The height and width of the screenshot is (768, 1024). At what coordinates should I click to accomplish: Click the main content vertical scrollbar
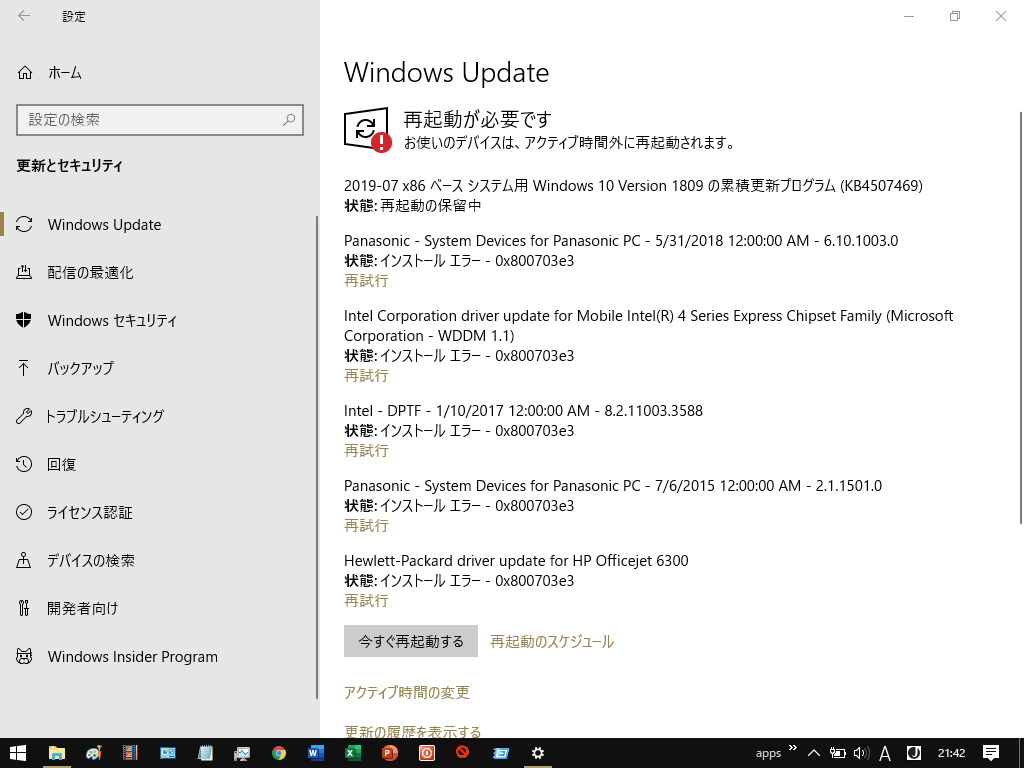1021,317
